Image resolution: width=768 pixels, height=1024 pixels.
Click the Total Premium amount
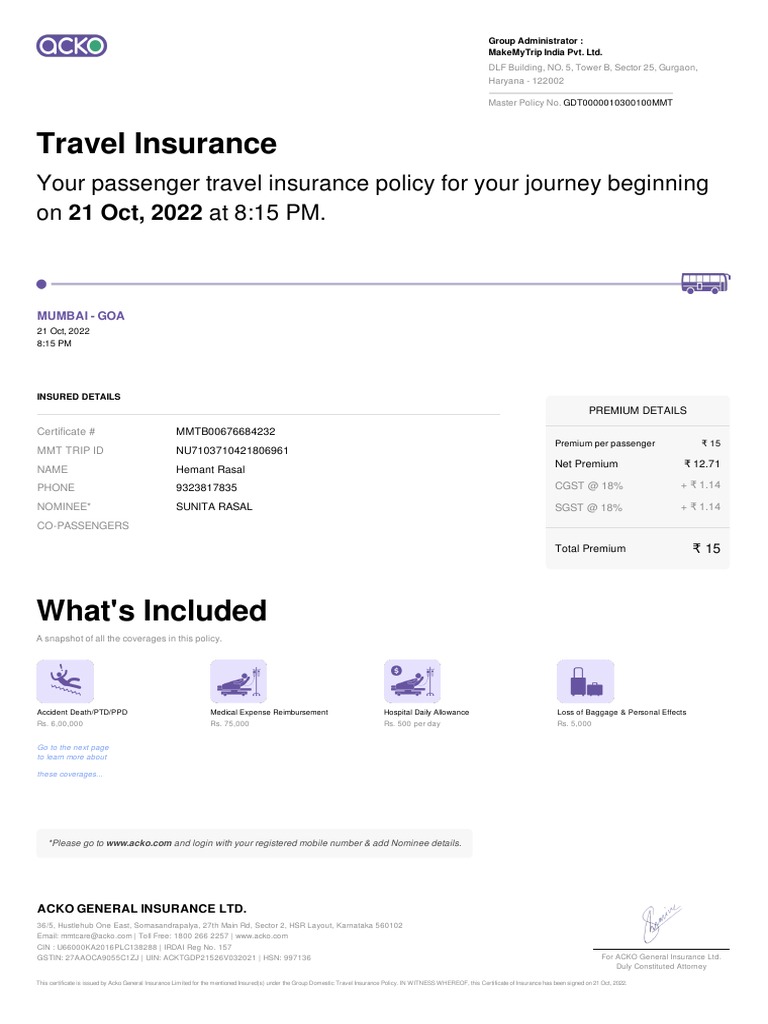(x=706, y=548)
